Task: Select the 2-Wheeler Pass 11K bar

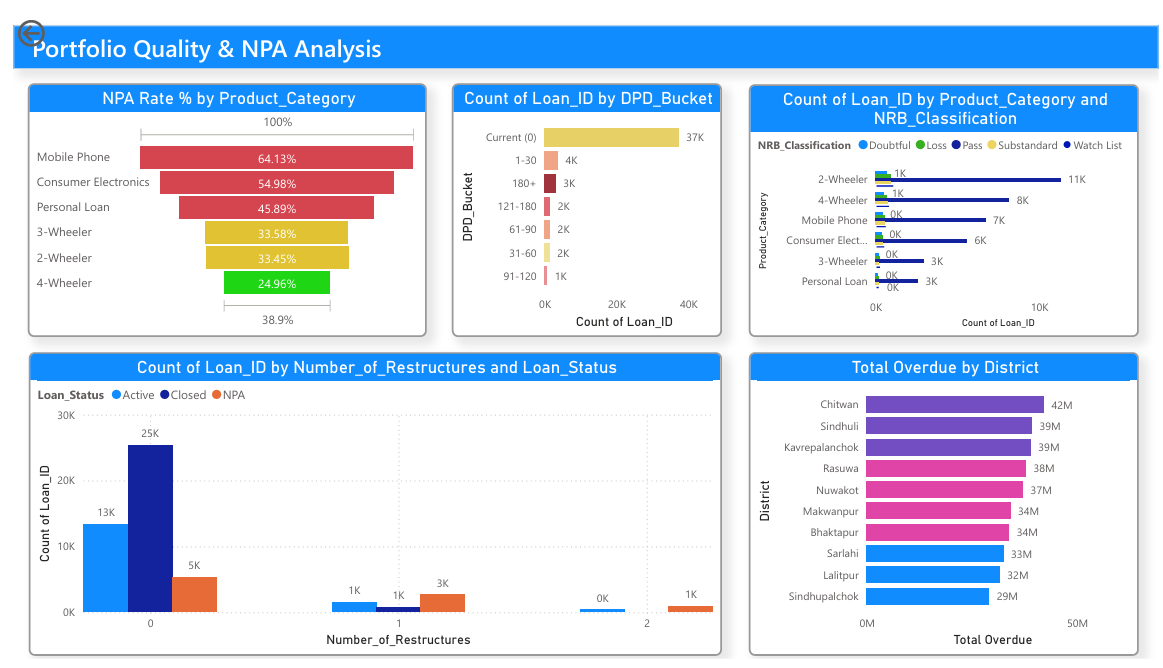Action: pos(969,180)
